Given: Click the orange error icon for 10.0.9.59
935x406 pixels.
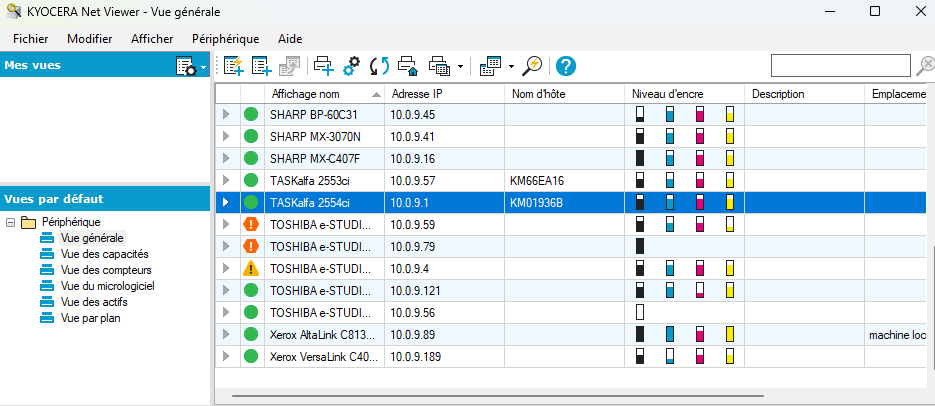Looking at the screenshot, I should click(251, 225).
